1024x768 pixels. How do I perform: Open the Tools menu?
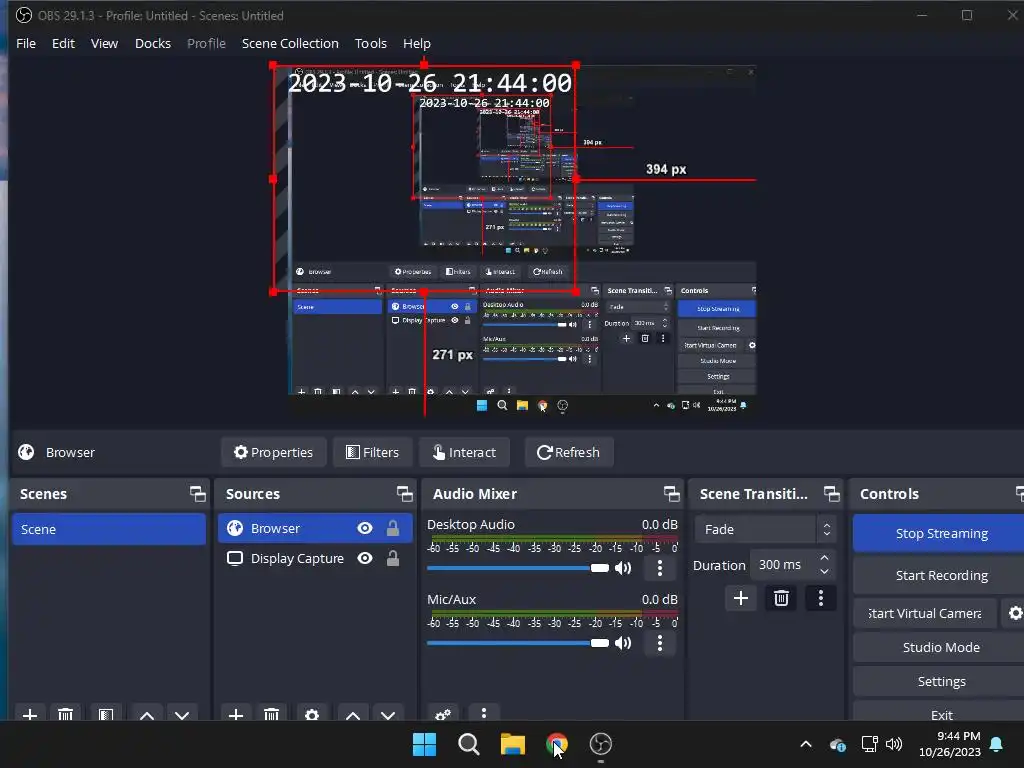click(x=370, y=43)
